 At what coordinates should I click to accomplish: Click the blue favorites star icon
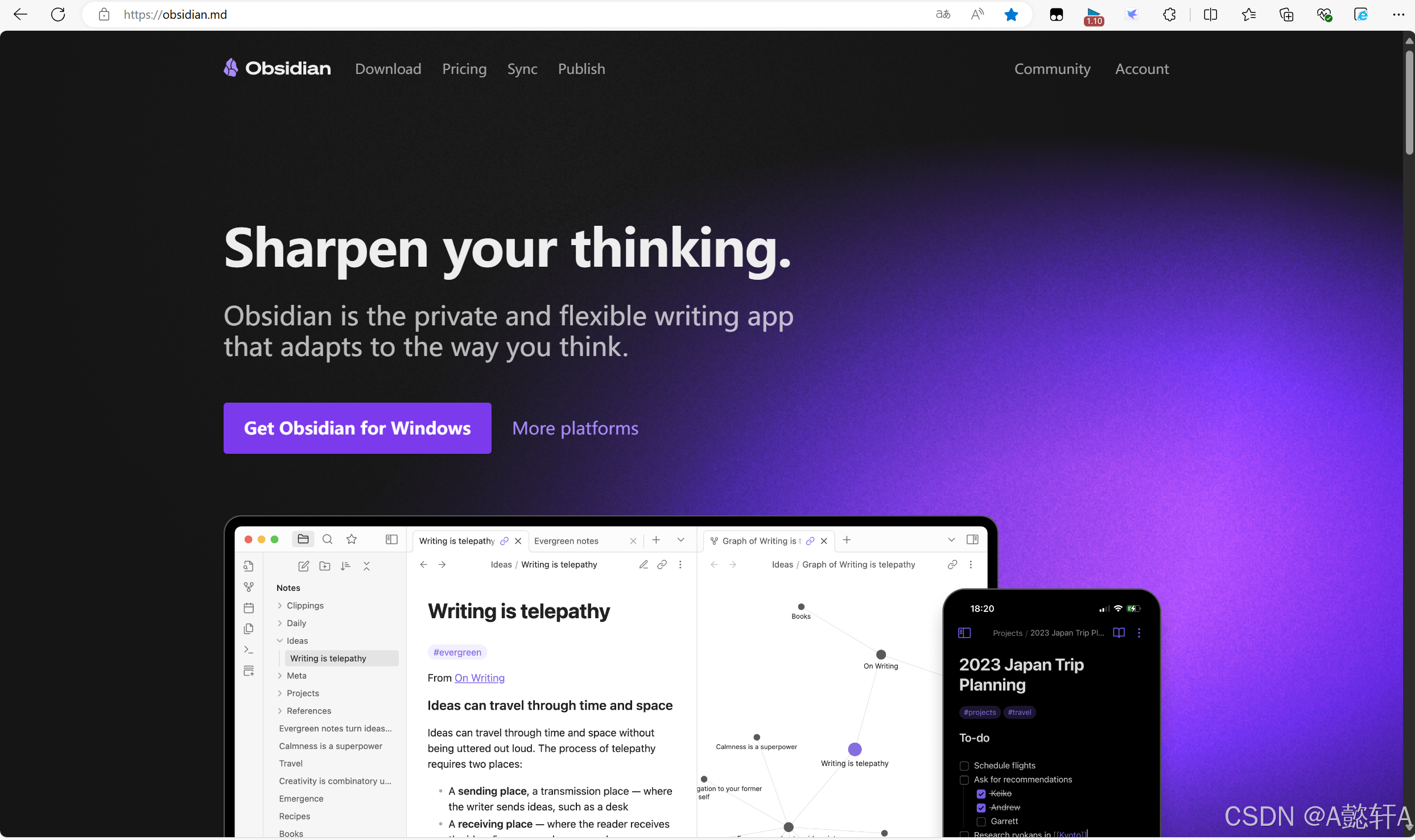[x=1011, y=15]
